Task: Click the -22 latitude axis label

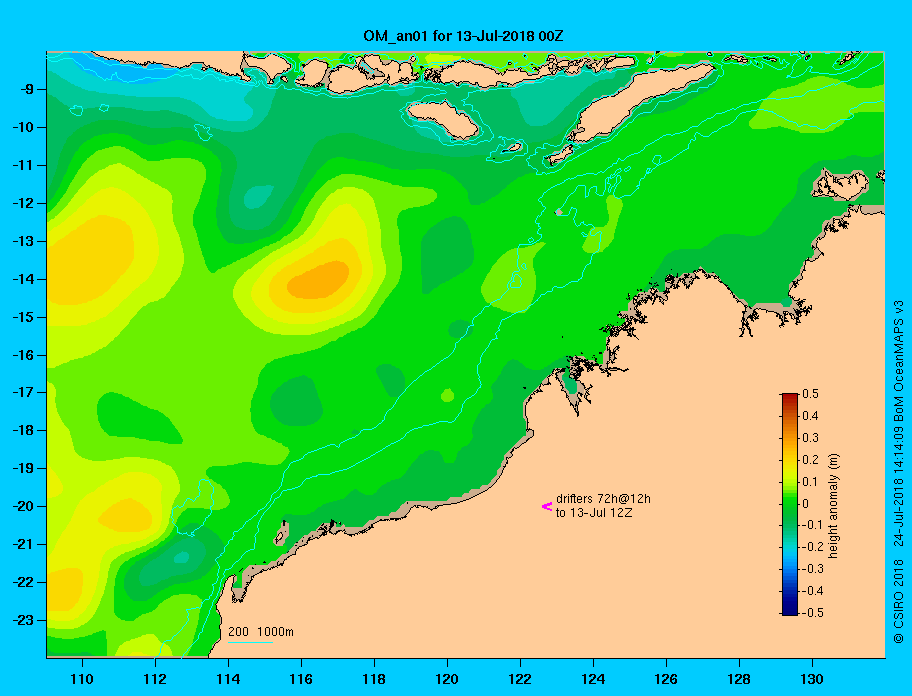Action: click(x=23, y=582)
